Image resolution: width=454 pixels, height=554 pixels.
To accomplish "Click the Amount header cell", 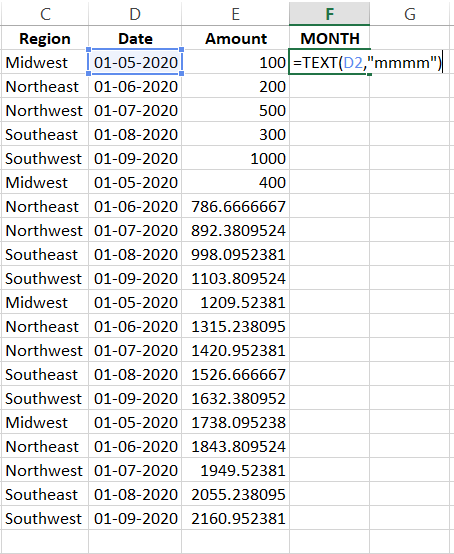I will (235, 38).
